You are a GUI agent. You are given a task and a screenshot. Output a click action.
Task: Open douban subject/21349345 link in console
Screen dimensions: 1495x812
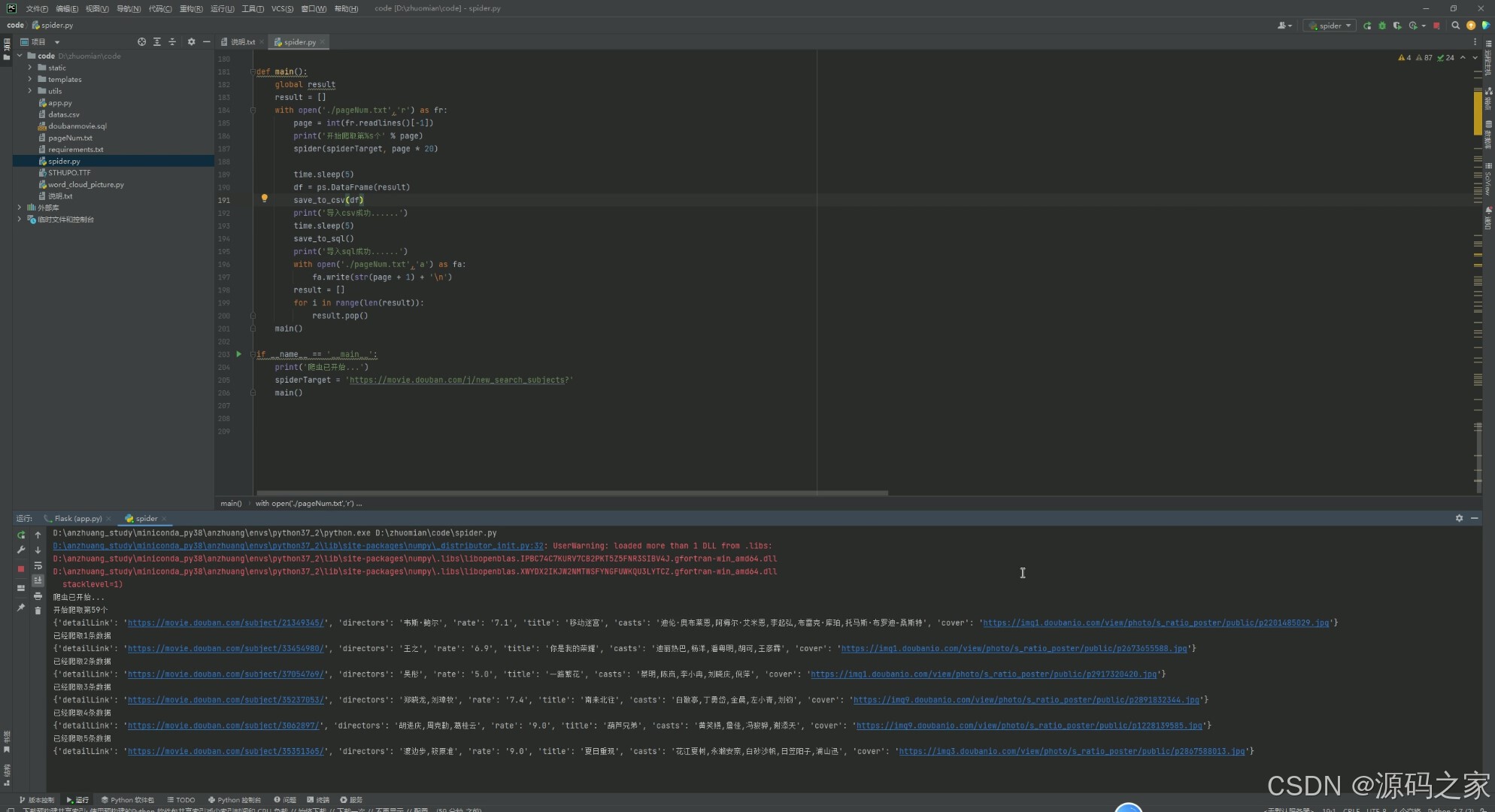point(226,623)
